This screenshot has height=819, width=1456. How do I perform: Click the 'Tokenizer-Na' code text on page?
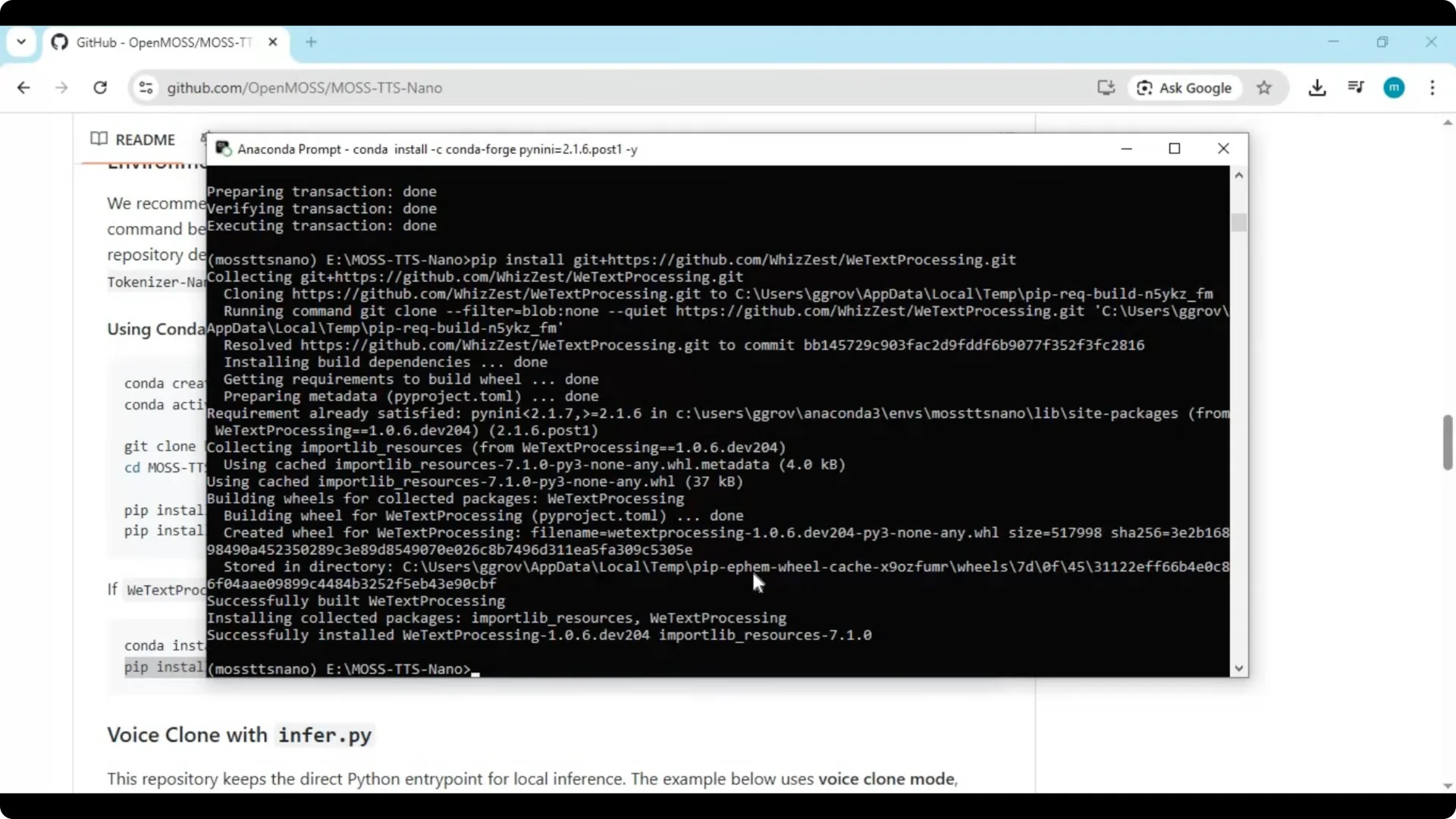click(x=156, y=282)
